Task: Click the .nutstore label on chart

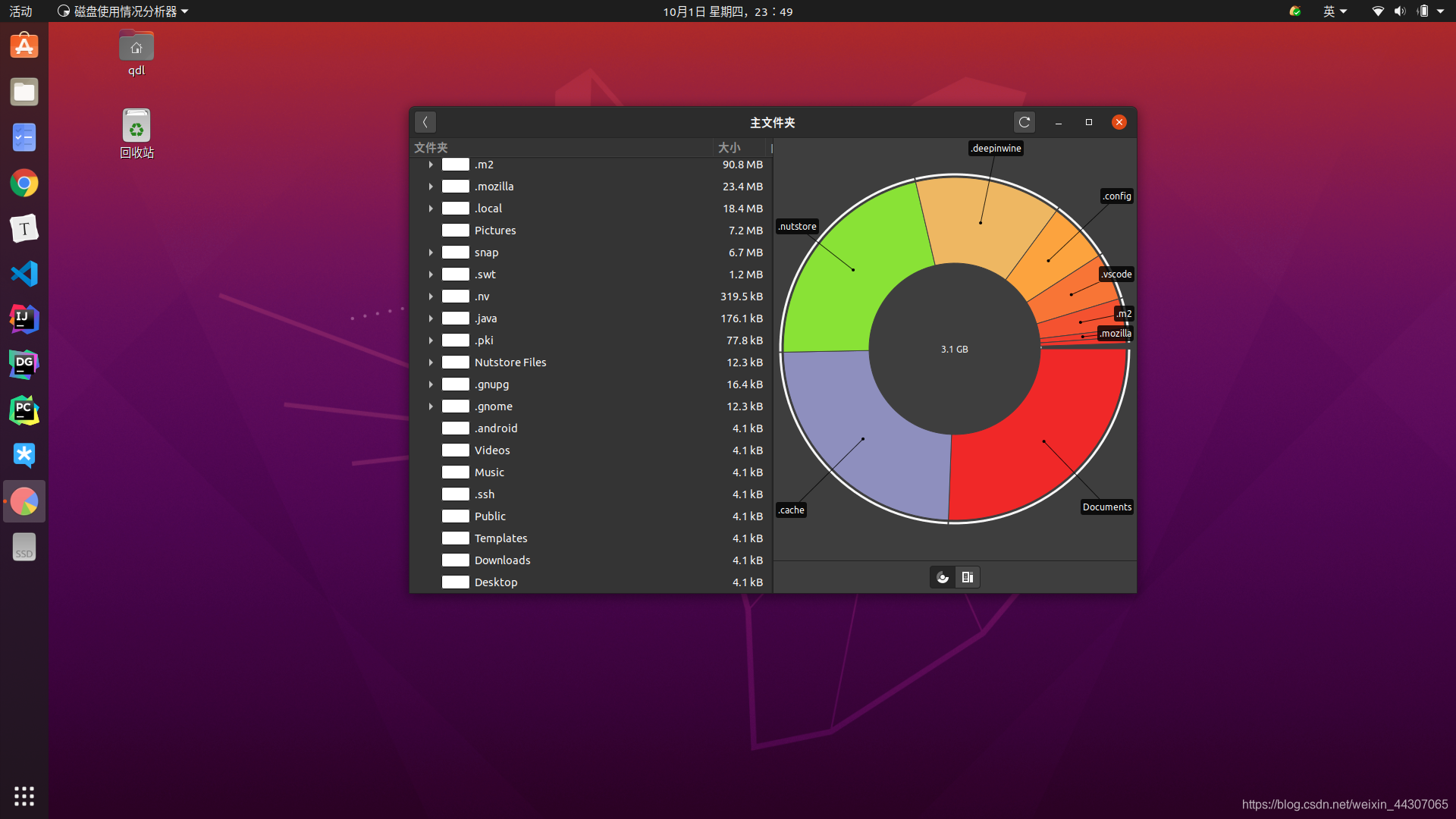Action: click(797, 226)
